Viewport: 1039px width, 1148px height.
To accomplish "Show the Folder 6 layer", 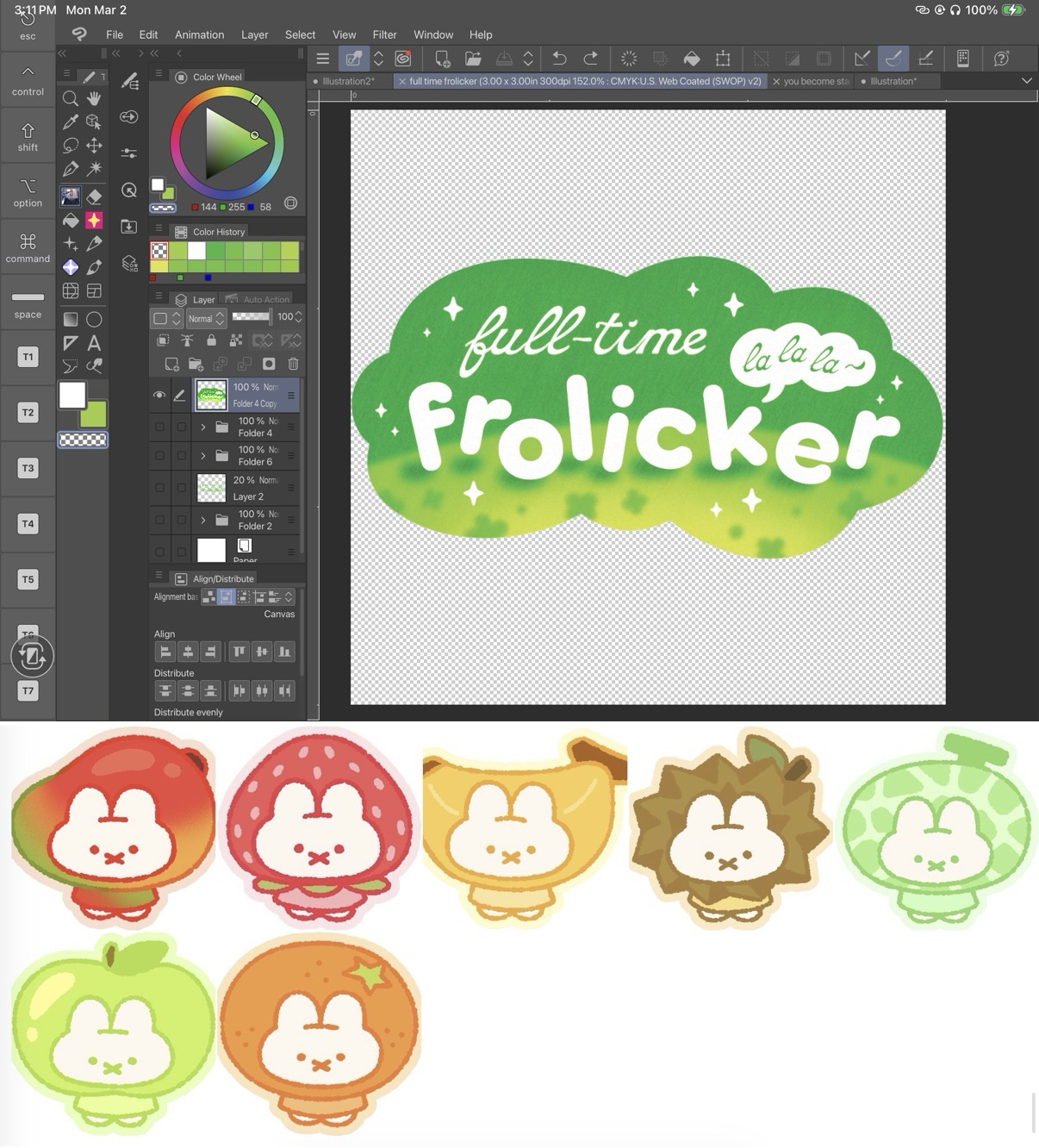I will [x=159, y=456].
